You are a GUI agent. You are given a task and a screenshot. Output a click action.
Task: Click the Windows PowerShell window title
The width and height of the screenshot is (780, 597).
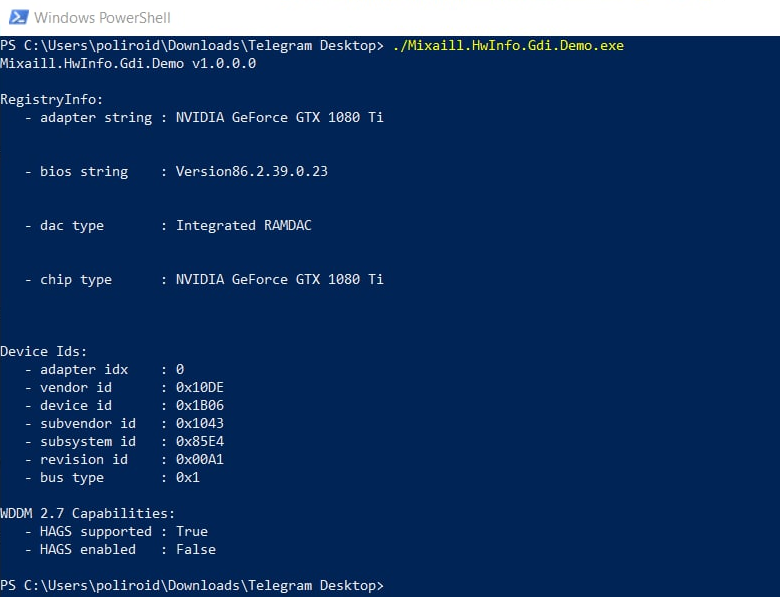point(102,18)
